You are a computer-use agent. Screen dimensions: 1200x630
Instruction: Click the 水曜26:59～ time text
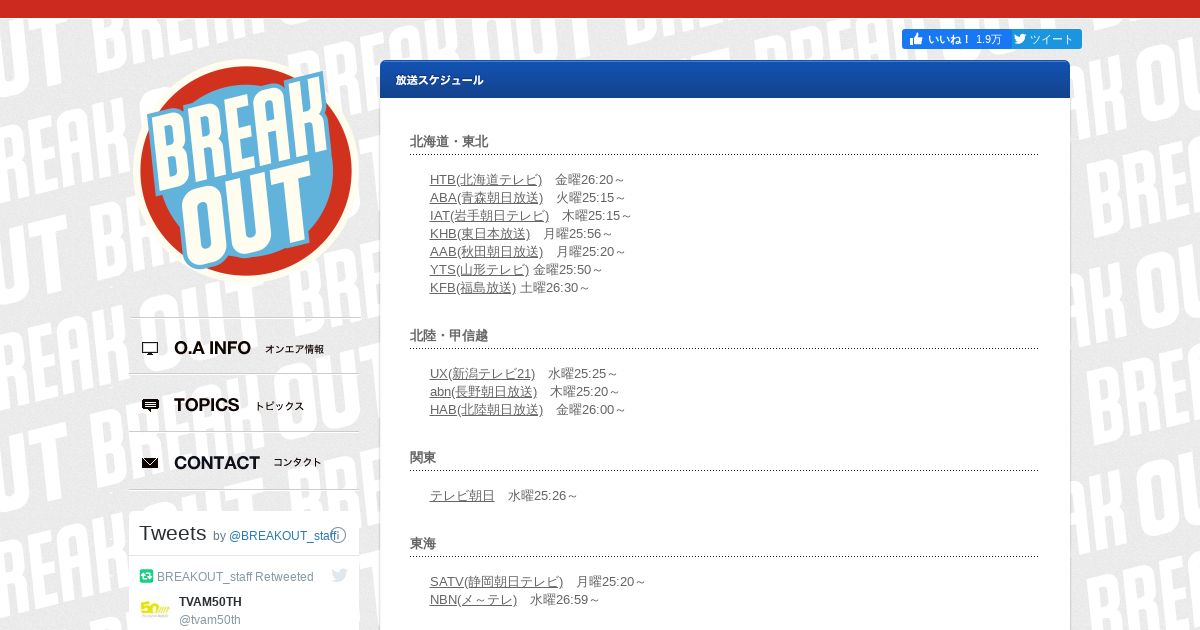[x=565, y=600]
